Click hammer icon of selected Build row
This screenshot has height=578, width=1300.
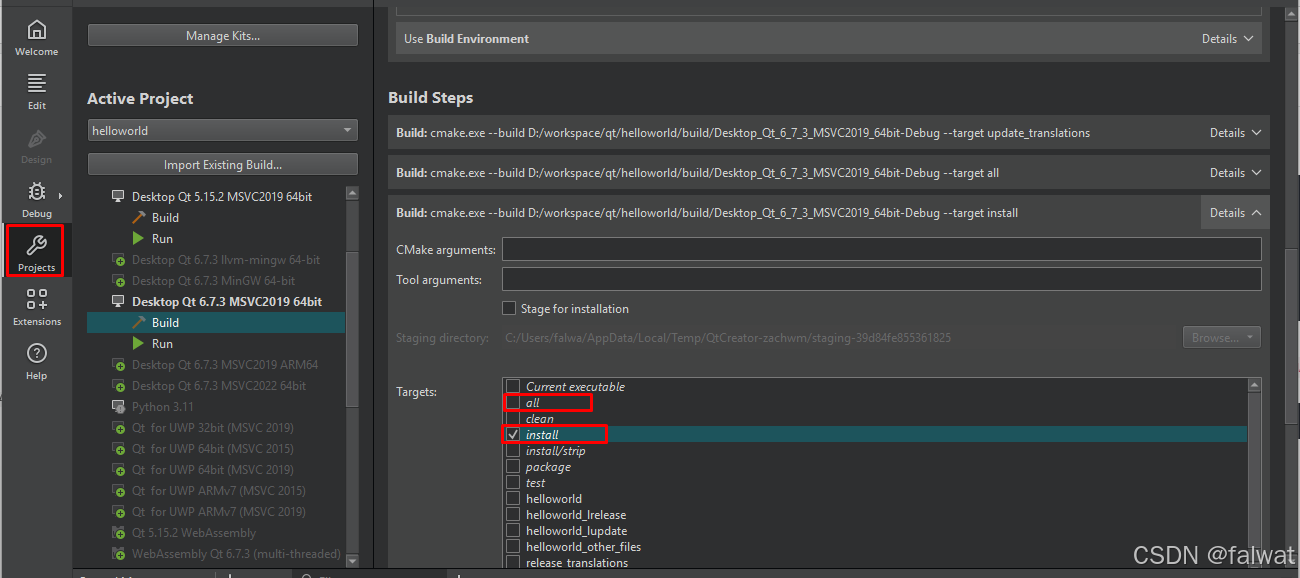[139, 323]
